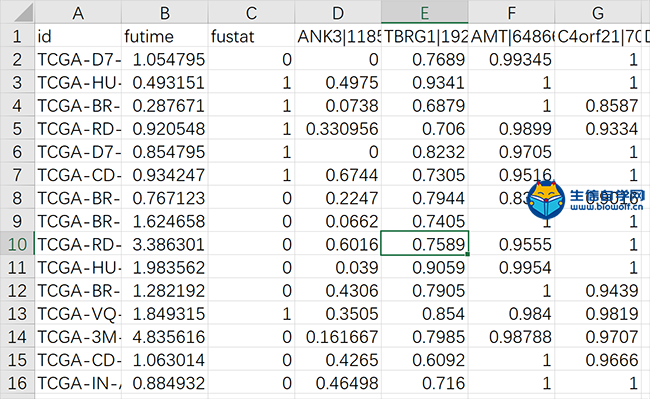Select cell with value 0.9341
650x399 pixels.
coord(425,82)
